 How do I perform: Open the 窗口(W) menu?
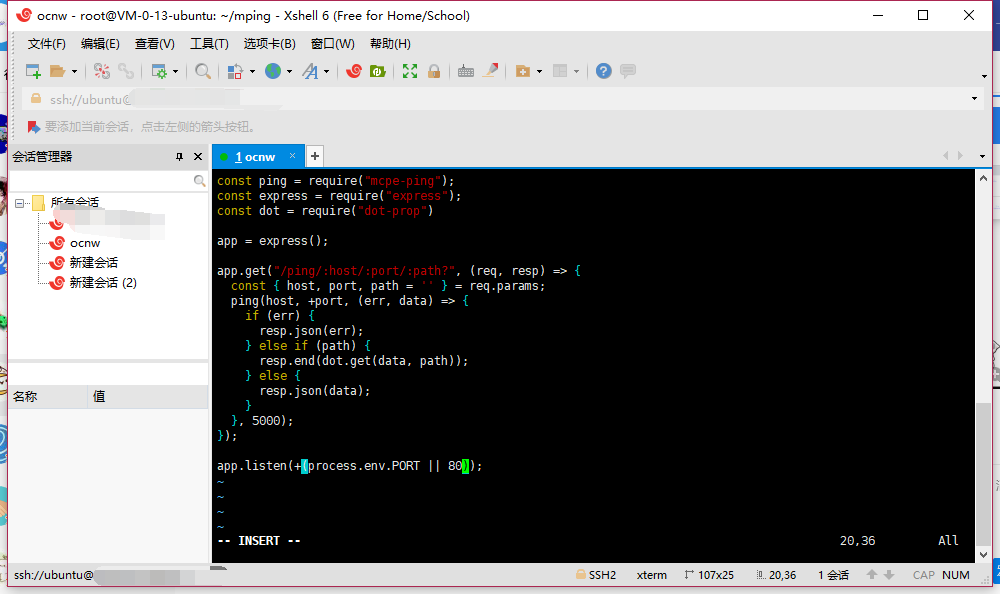pyautogui.click(x=332, y=44)
